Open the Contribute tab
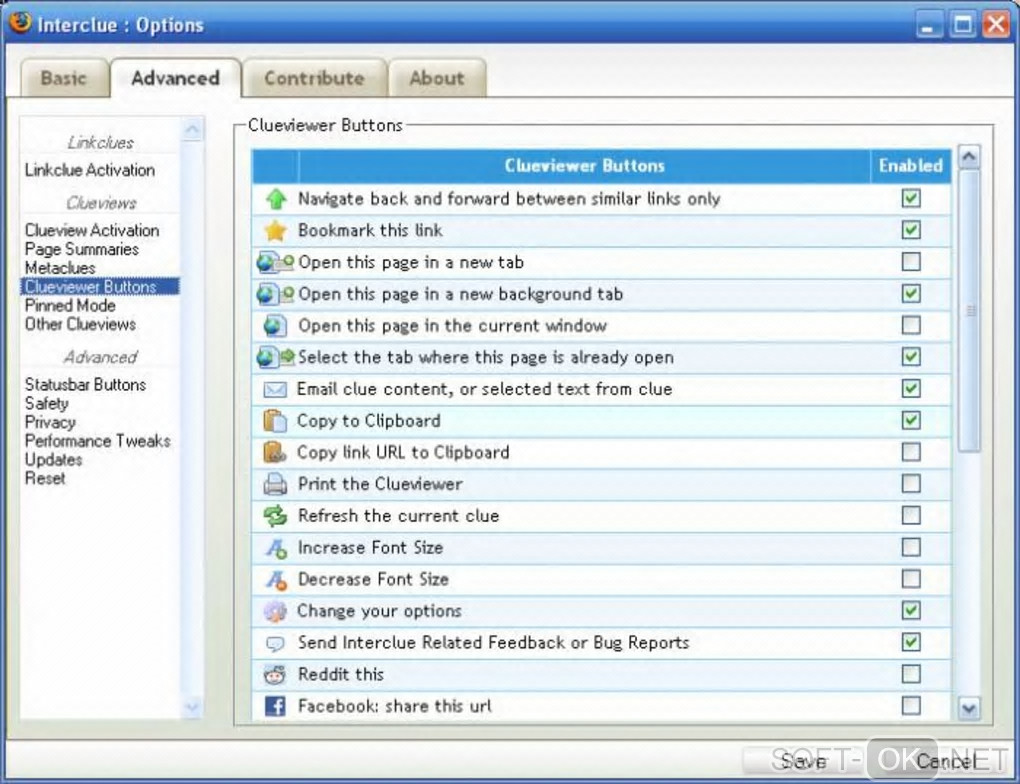This screenshot has height=784, width=1020. coord(314,78)
